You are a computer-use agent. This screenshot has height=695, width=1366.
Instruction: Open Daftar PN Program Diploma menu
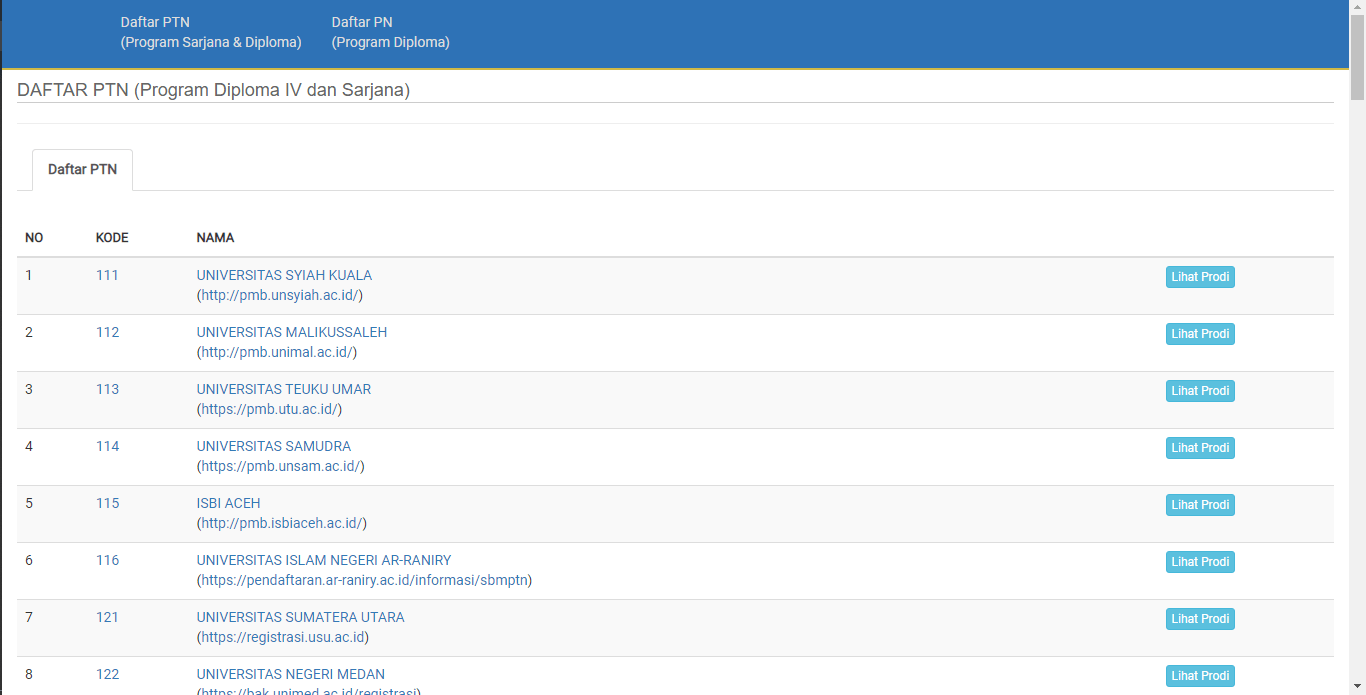[x=390, y=32]
